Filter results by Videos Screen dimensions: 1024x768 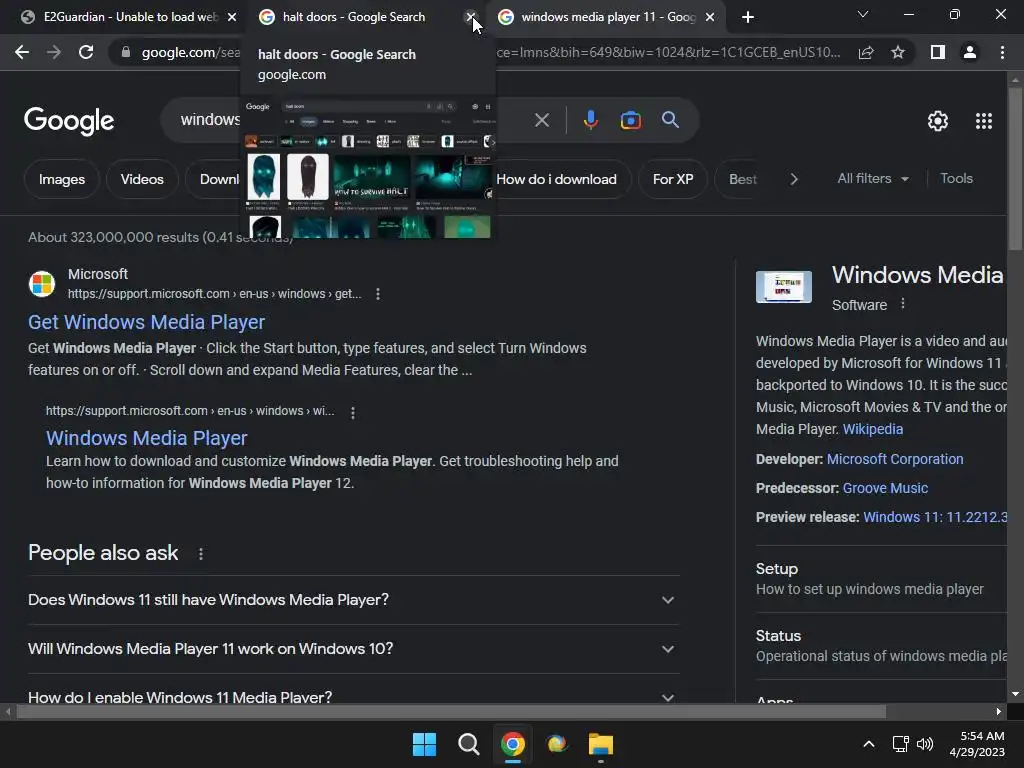click(142, 179)
